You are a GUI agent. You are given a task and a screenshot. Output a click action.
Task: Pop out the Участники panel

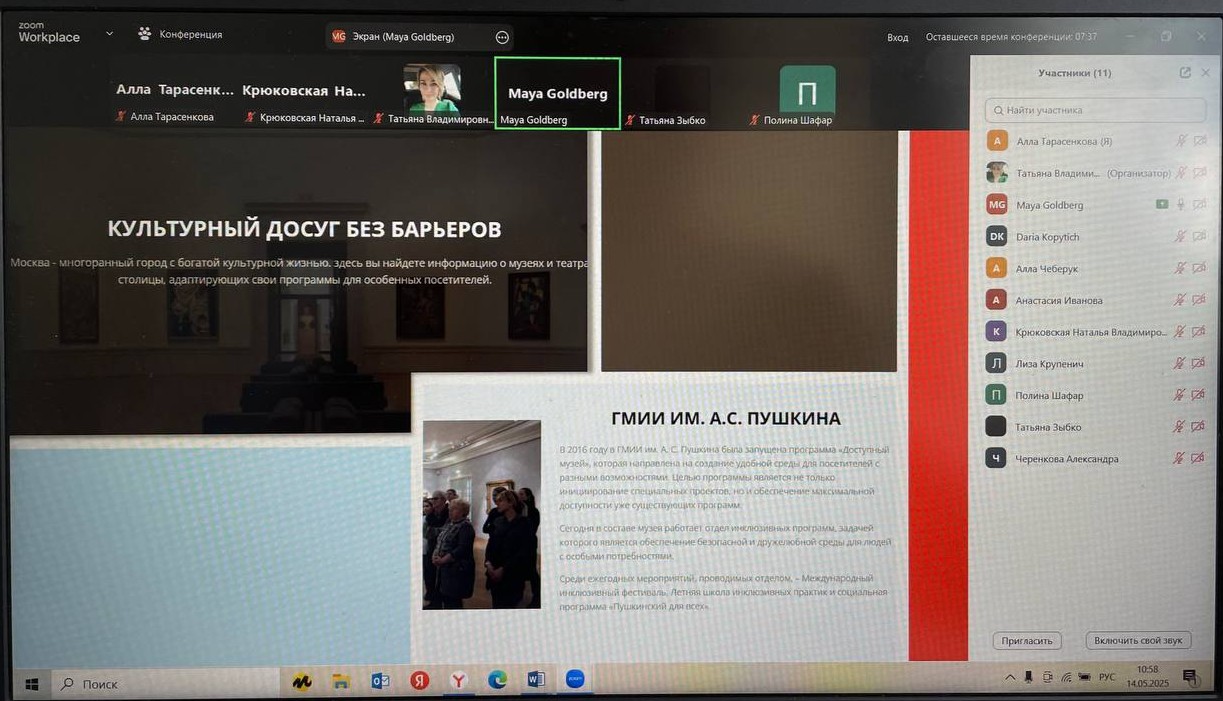click(1185, 73)
